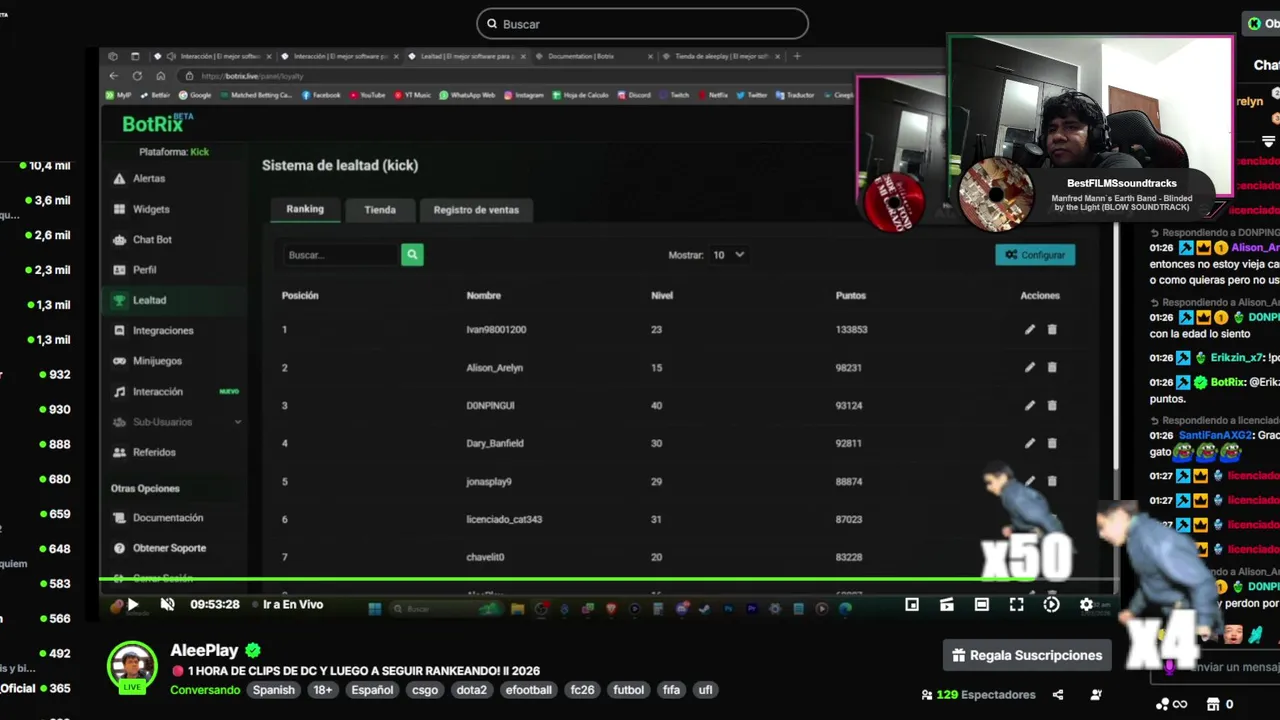Select the futbol tag
Image resolution: width=1280 pixels, height=720 pixels.
629,690
